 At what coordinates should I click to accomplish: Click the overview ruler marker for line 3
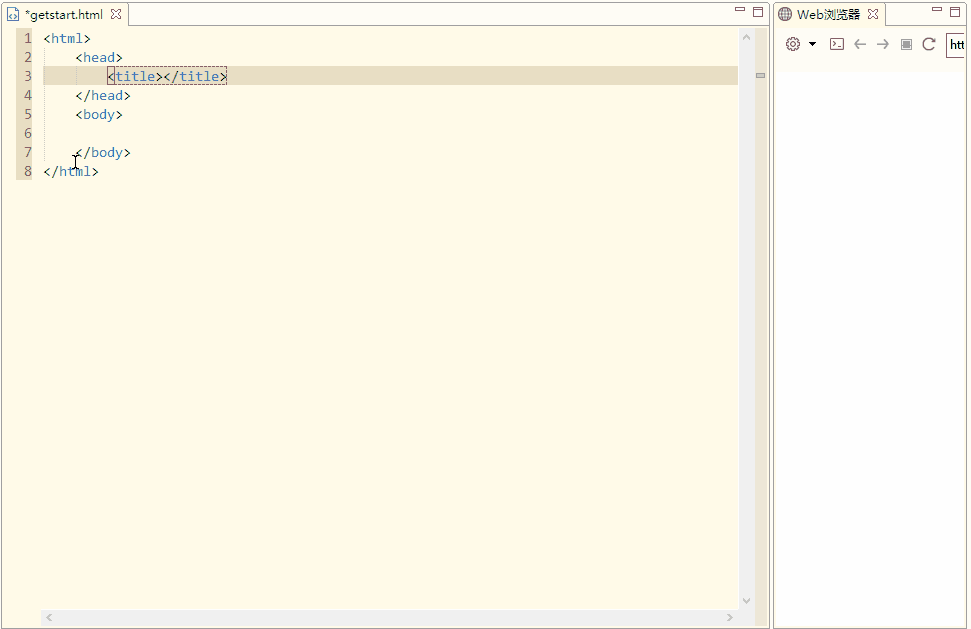pos(760,76)
